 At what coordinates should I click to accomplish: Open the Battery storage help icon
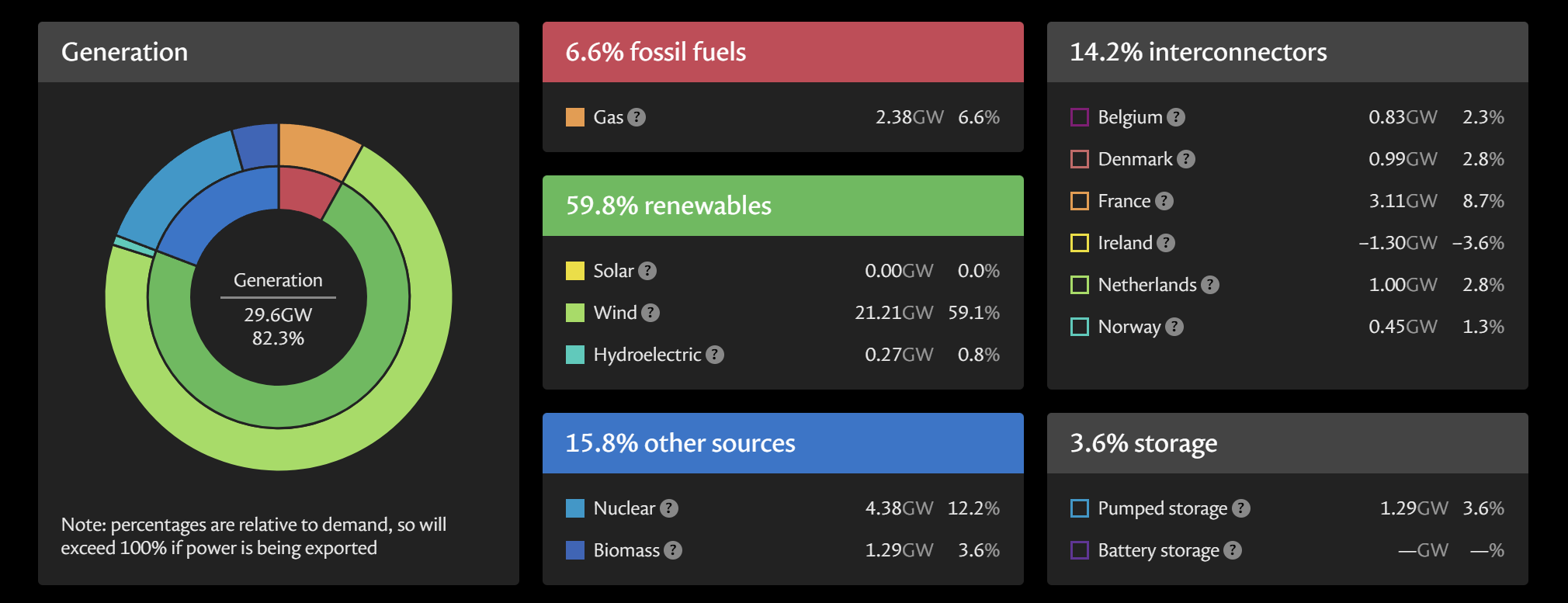tap(1233, 550)
